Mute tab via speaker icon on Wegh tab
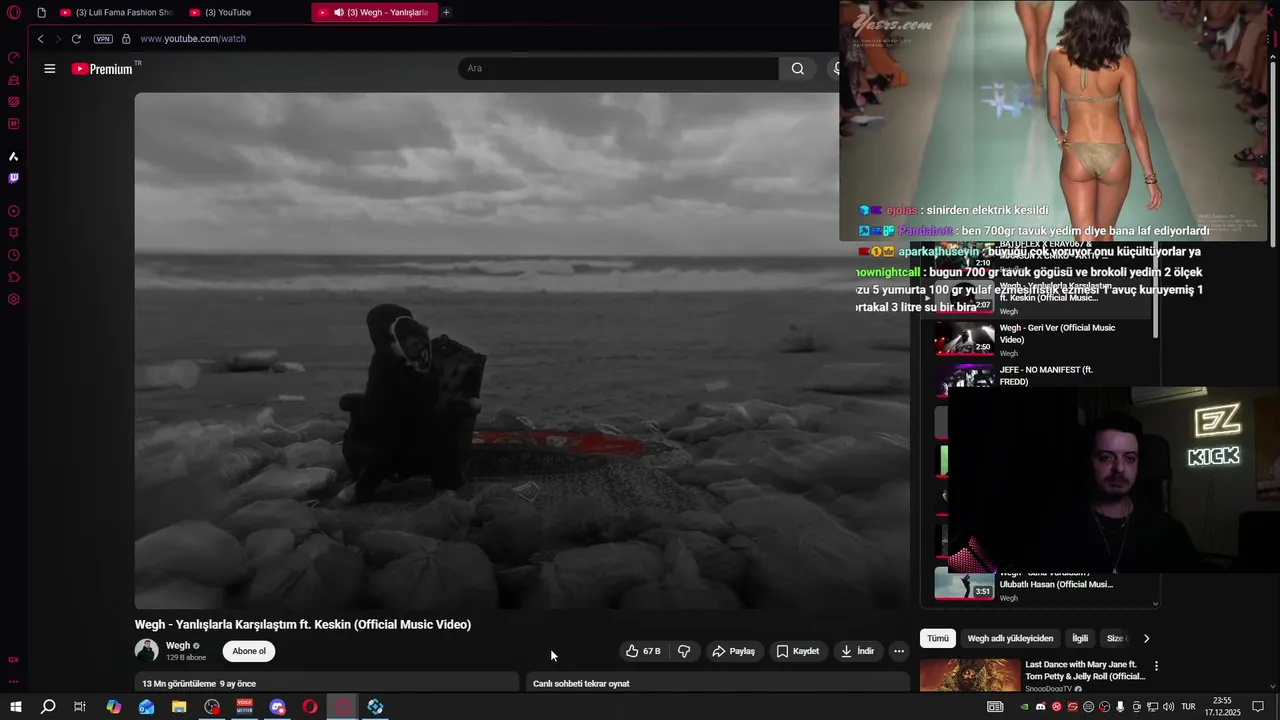 339,12
